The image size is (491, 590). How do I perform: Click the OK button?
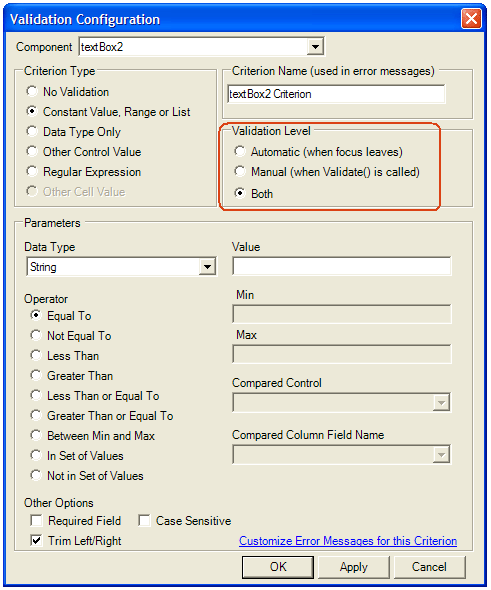click(278, 567)
